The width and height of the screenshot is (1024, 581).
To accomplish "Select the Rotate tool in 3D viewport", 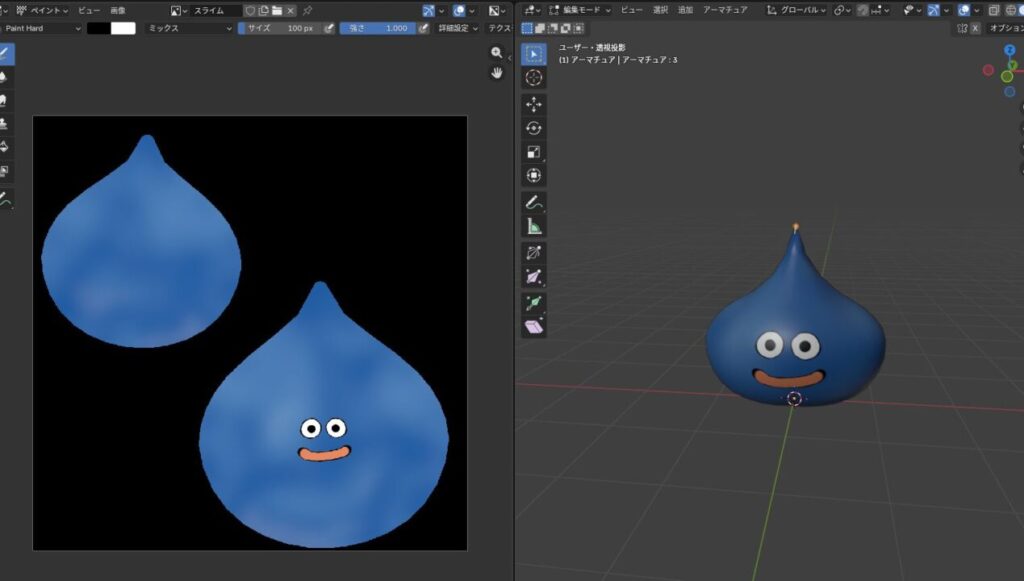I will (534, 128).
